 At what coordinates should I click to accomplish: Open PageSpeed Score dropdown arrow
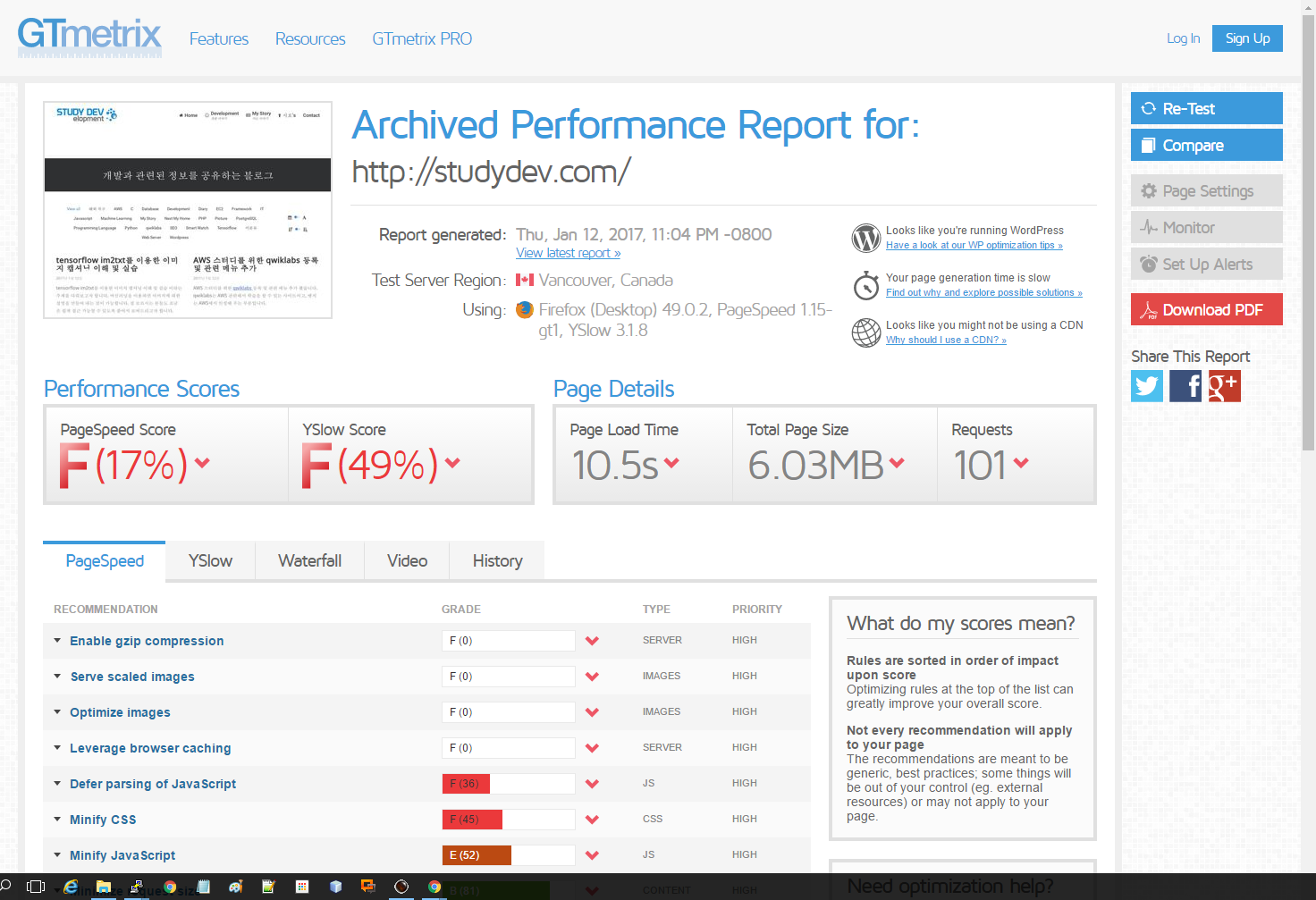[x=203, y=463]
